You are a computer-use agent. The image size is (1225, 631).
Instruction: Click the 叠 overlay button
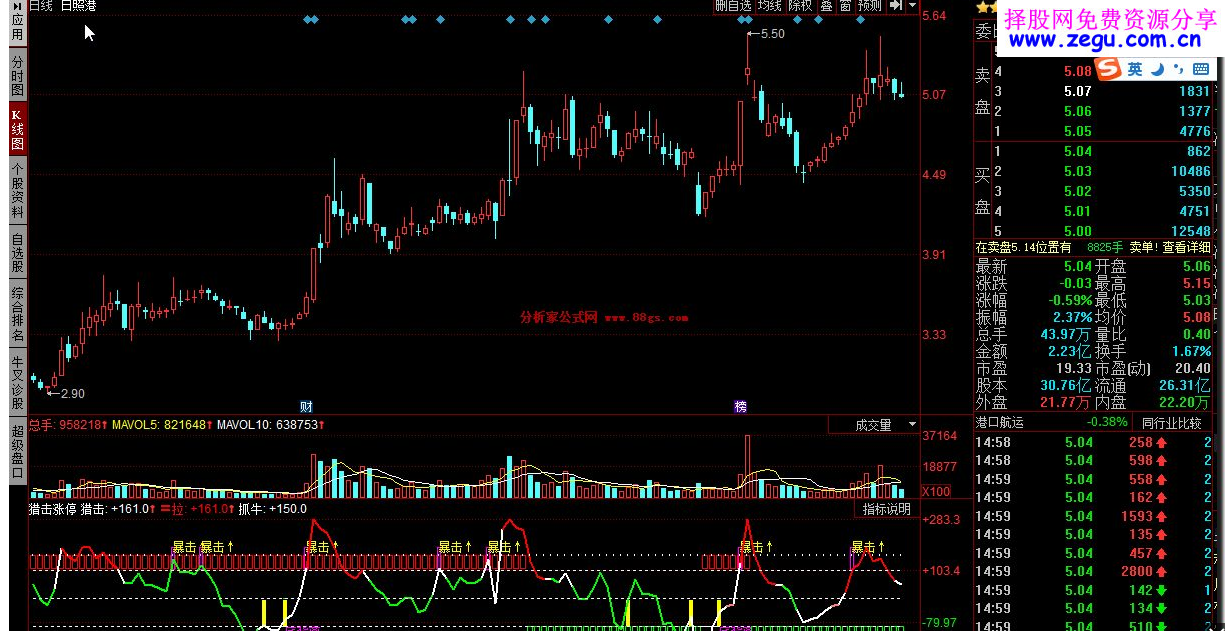(x=826, y=6)
